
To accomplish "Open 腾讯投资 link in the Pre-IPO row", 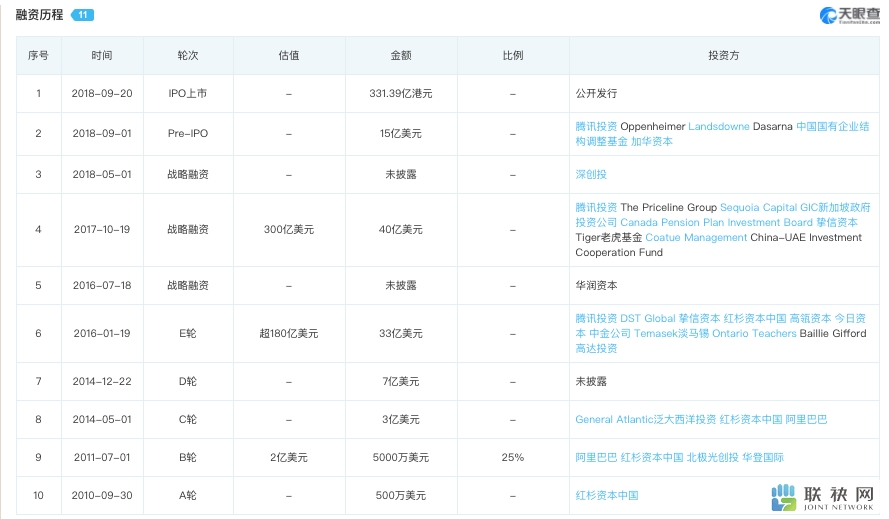I will coord(596,126).
